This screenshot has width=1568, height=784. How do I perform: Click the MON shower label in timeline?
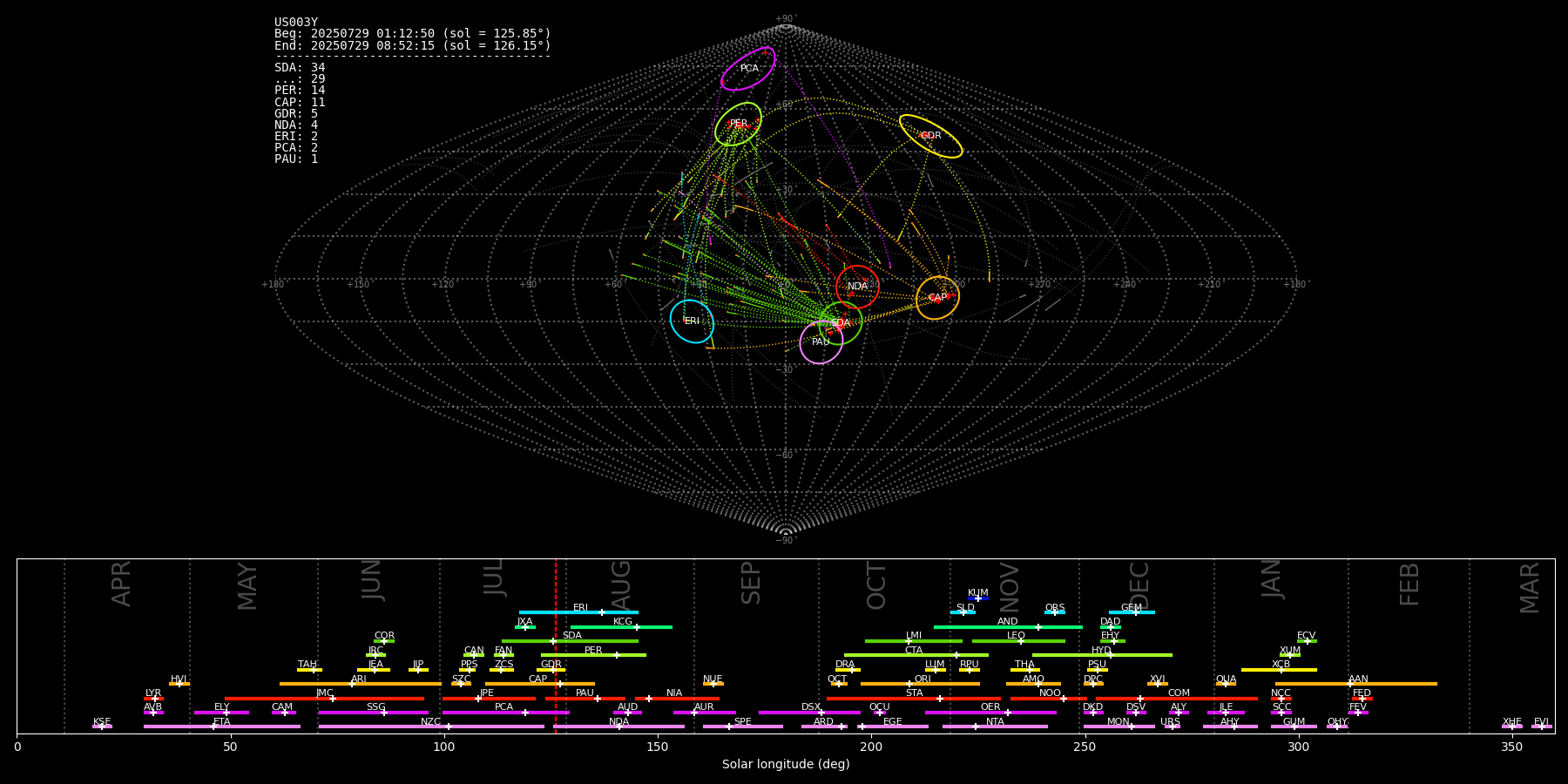[1118, 722]
